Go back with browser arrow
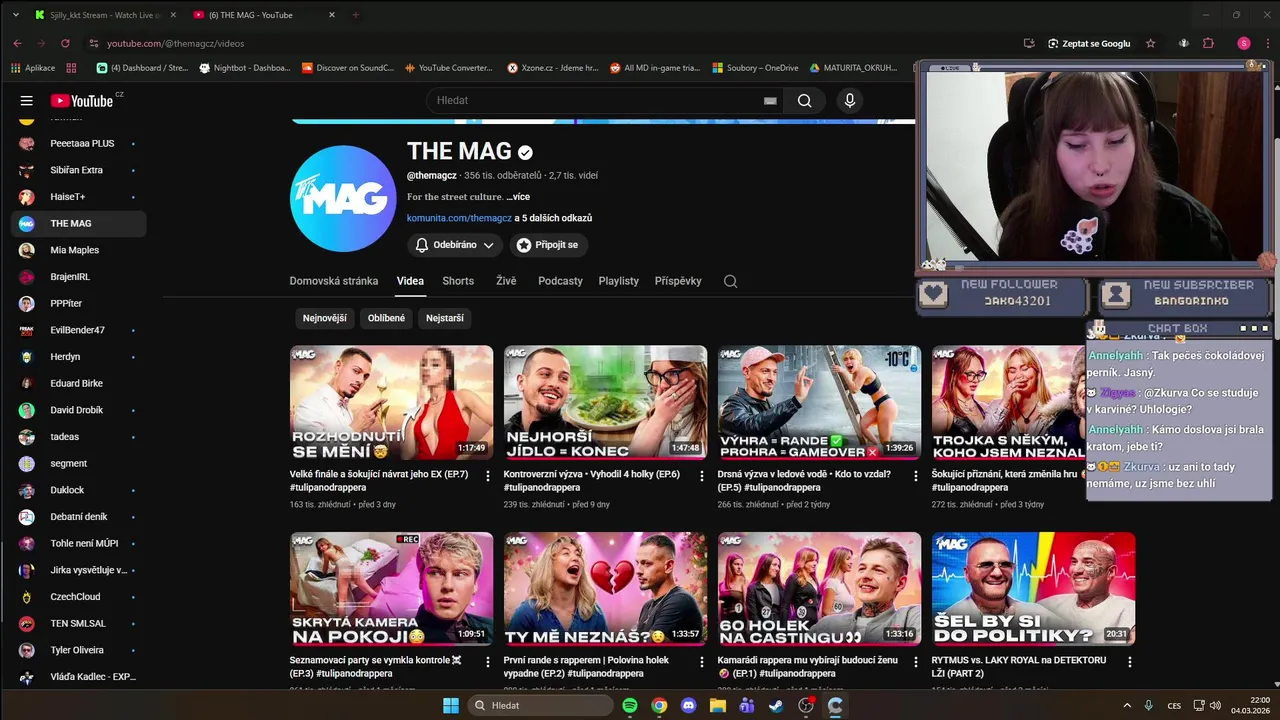1280x720 pixels. click(17, 43)
